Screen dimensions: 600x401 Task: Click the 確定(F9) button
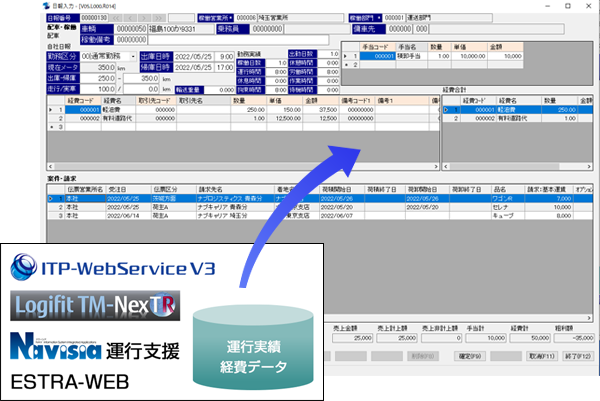point(470,356)
